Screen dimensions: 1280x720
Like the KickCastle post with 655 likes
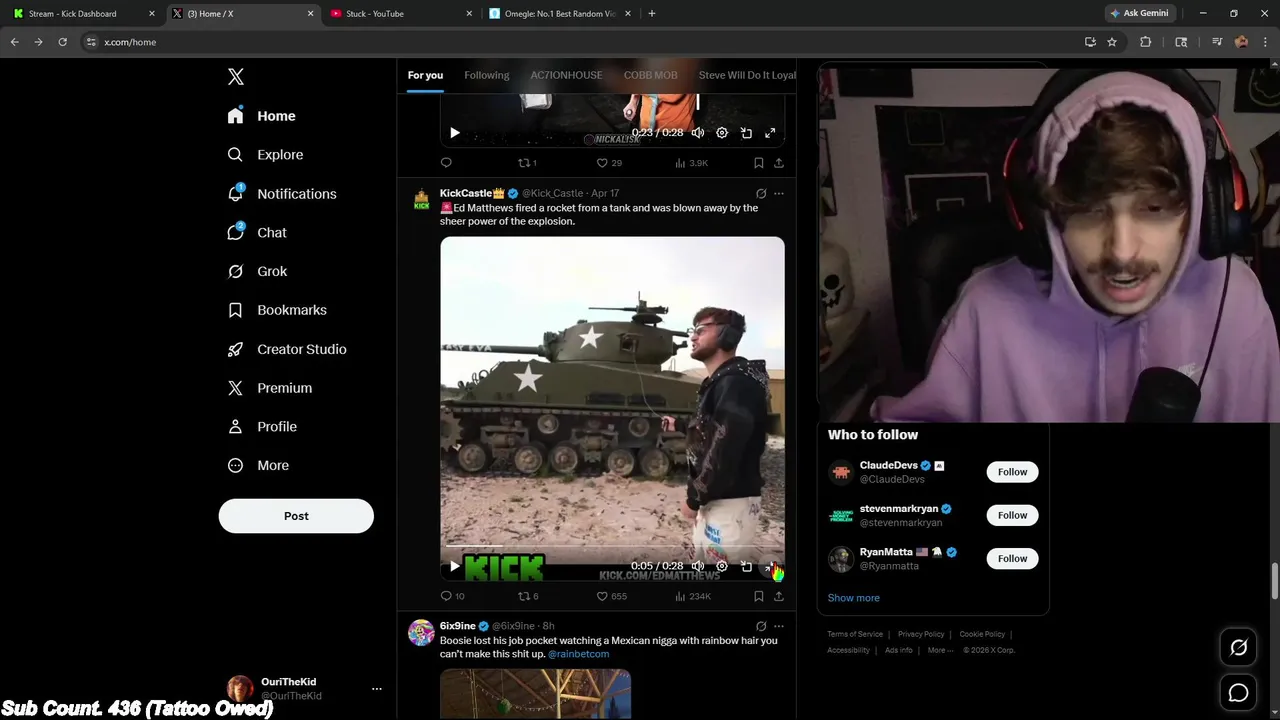[x=611, y=596]
